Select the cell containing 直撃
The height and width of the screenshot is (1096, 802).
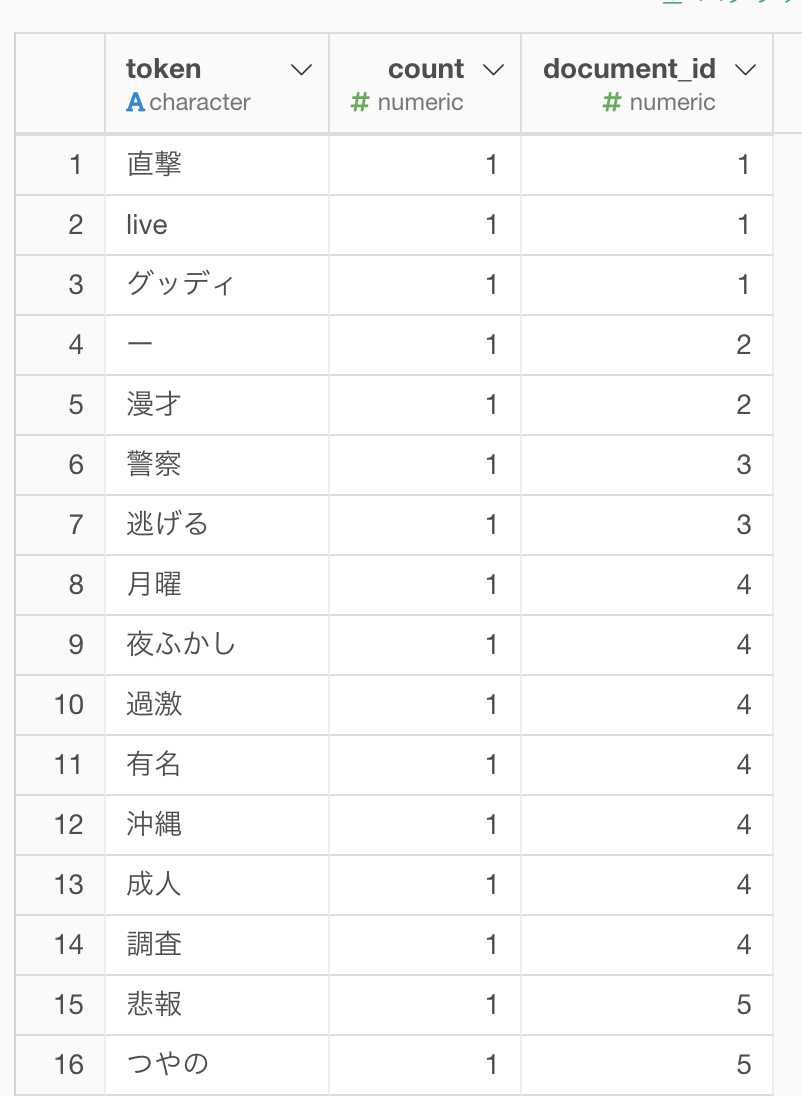click(217, 165)
